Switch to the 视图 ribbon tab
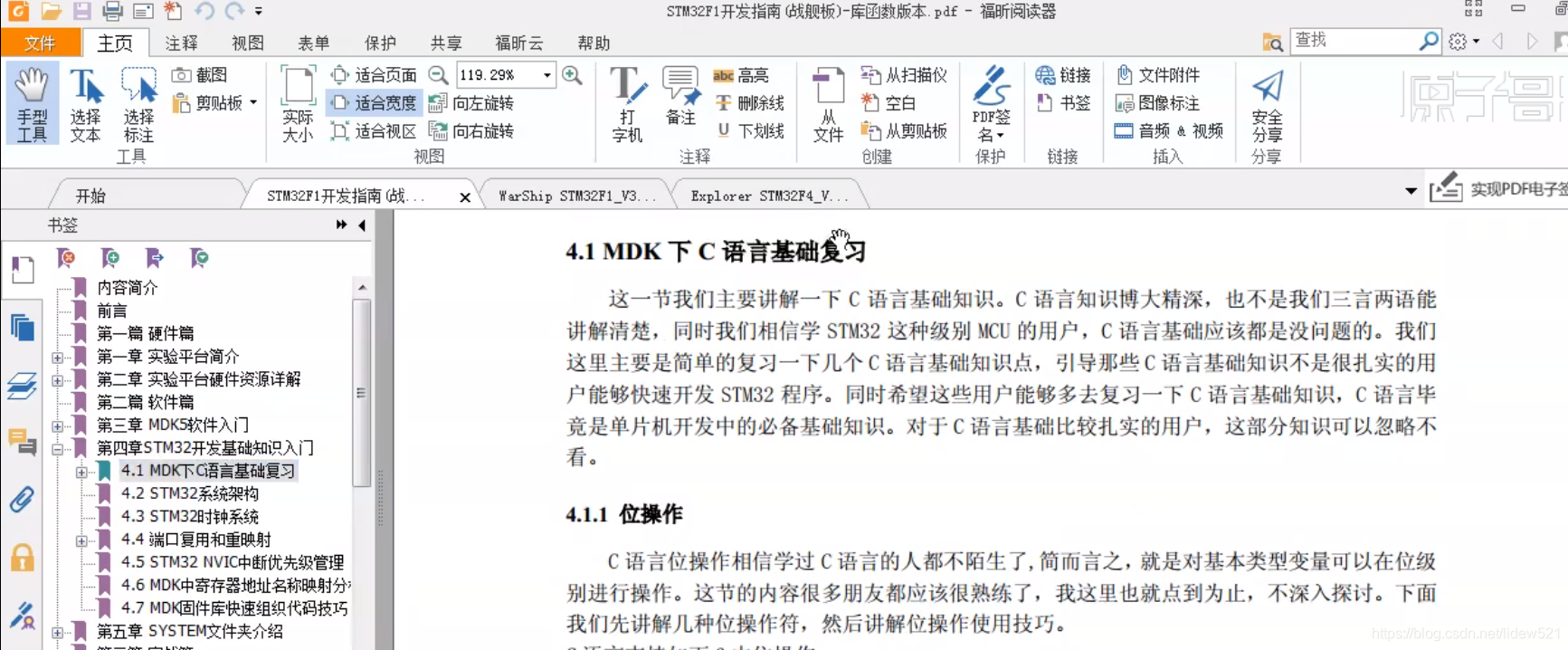The width and height of the screenshot is (1568, 650). (x=247, y=43)
